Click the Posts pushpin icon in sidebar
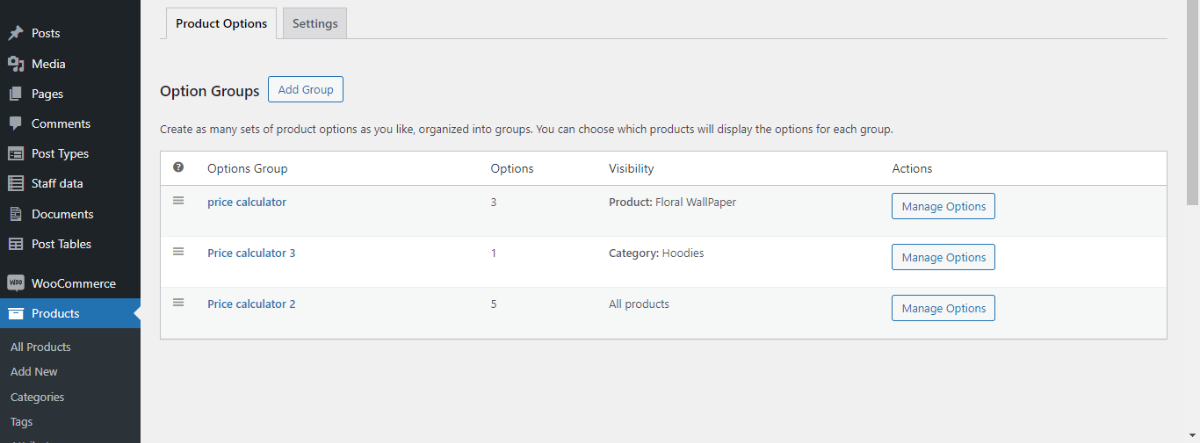Image resolution: width=1200 pixels, height=443 pixels. pyautogui.click(x=15, y=33)
